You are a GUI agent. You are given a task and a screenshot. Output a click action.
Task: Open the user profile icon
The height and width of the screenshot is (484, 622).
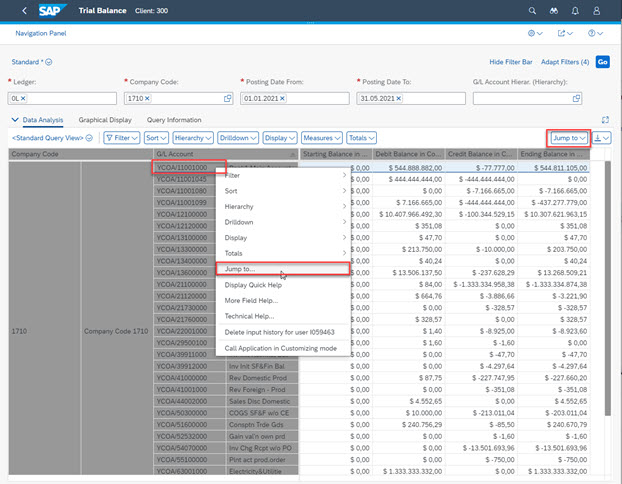click(x=597, y=11)
